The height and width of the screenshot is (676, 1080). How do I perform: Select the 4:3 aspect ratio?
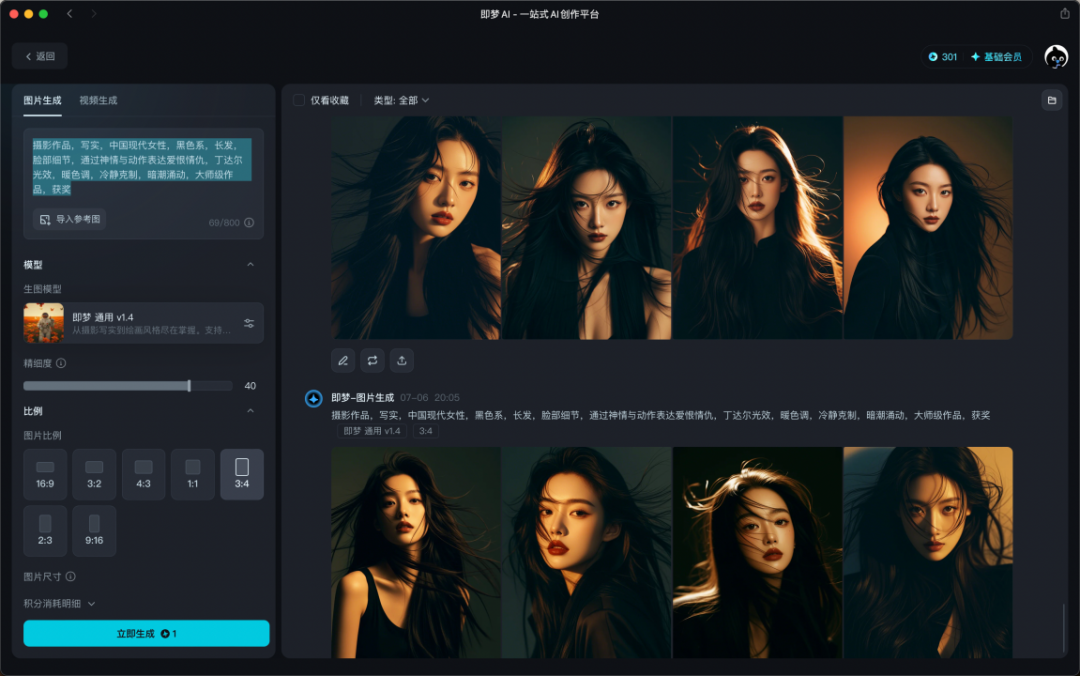(x=143, y=474)
